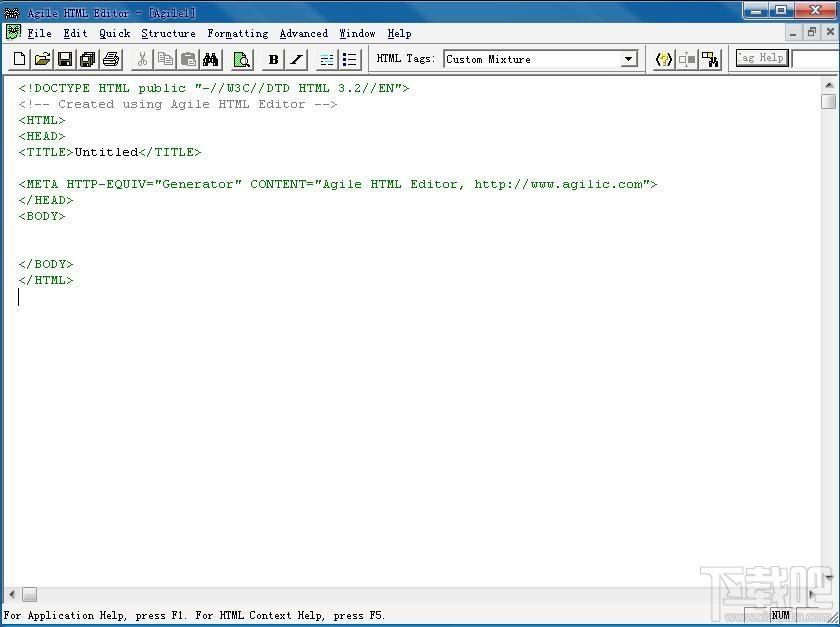Apply Bold with the B icon
The height and width of the screenshot is (627, 840).
[273, 59]
